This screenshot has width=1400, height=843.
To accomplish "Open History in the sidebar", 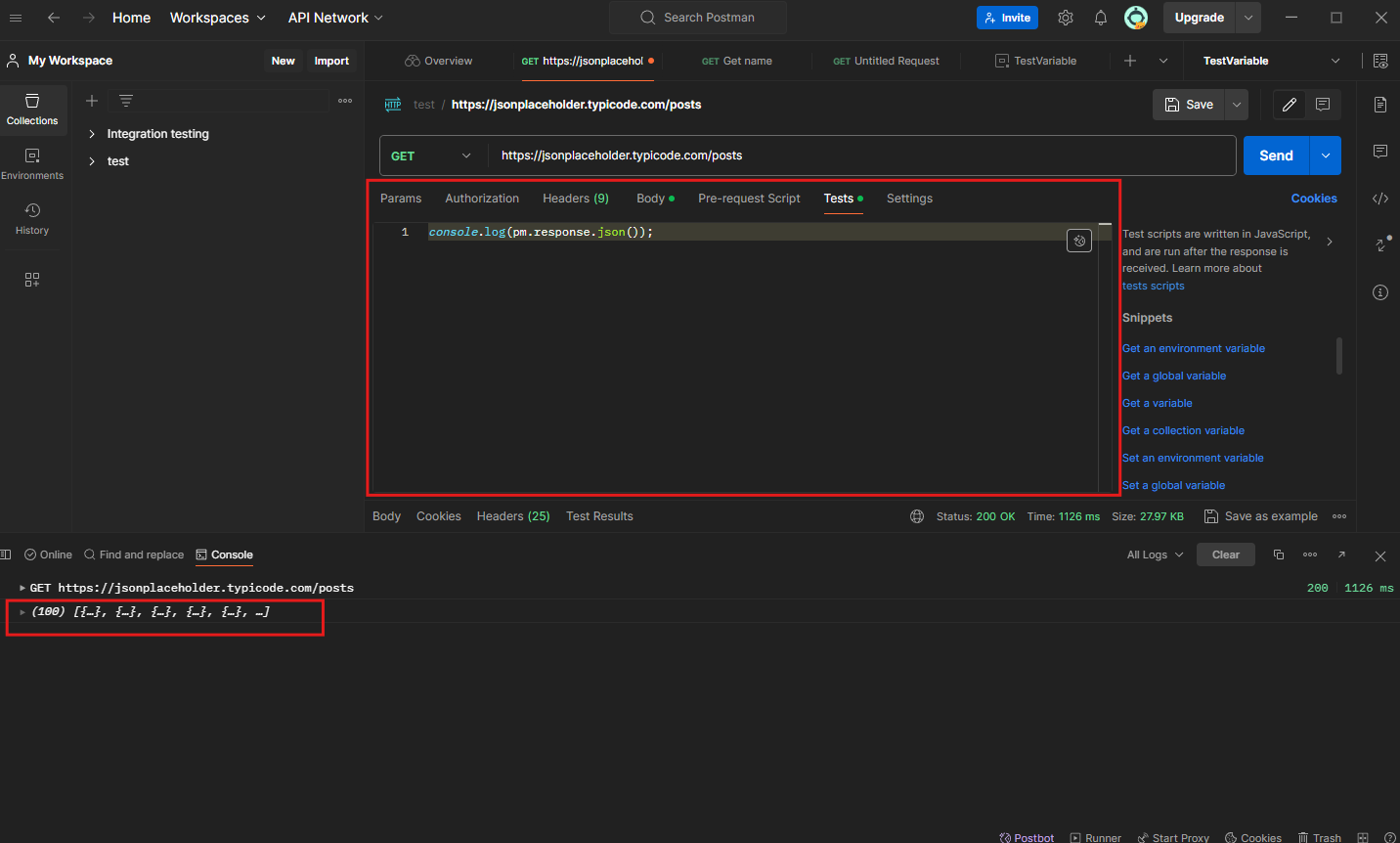I will tap(32, 219).
